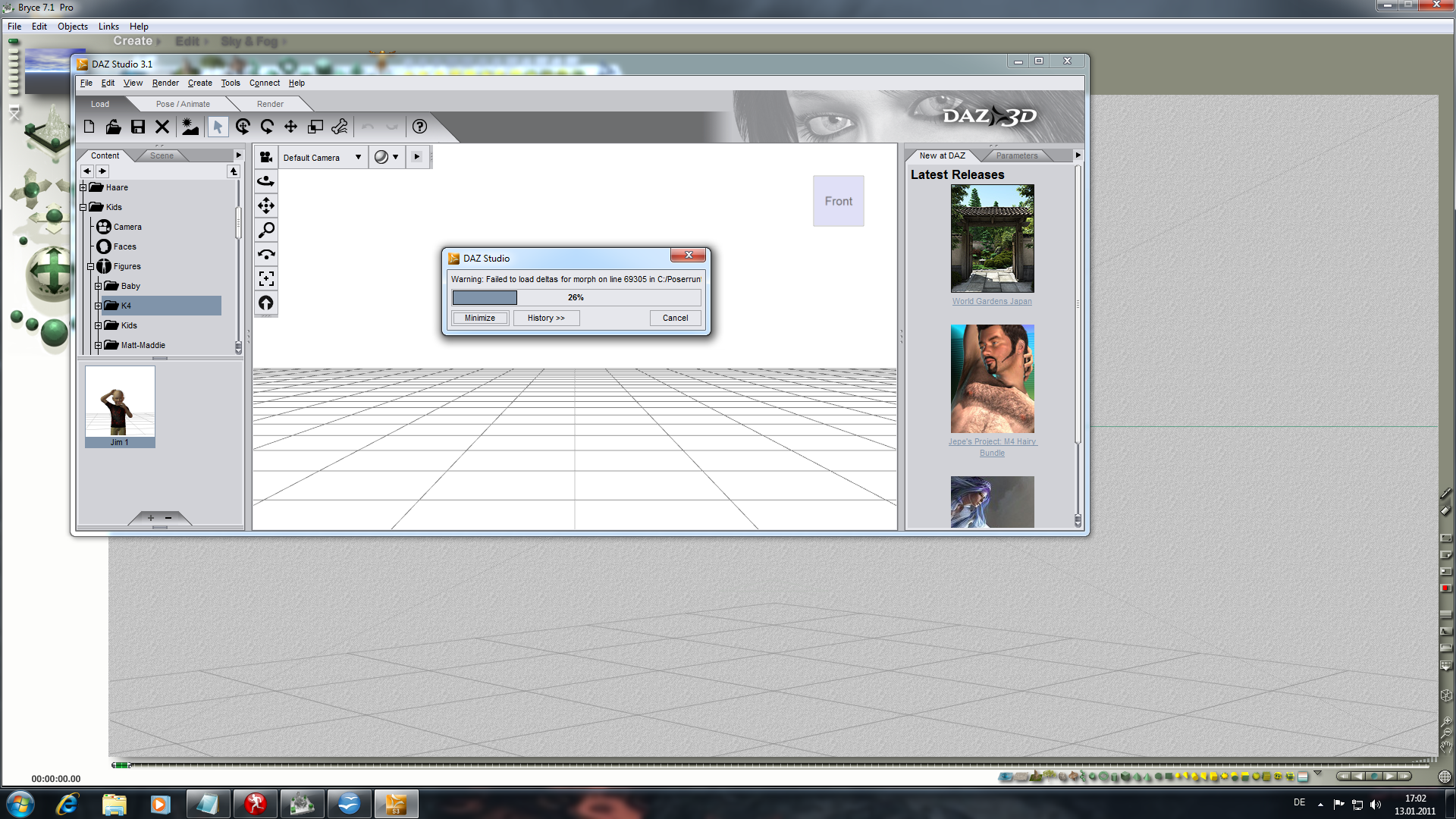Expand the Haare folder in content tree
Viewport: 1456px width, 819px height.
[x=83, y=187]
